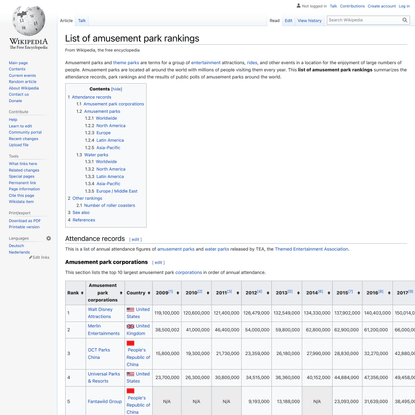Open the View history tab
415x415 pixels.
pyautogui.click(x=309, y=21)
